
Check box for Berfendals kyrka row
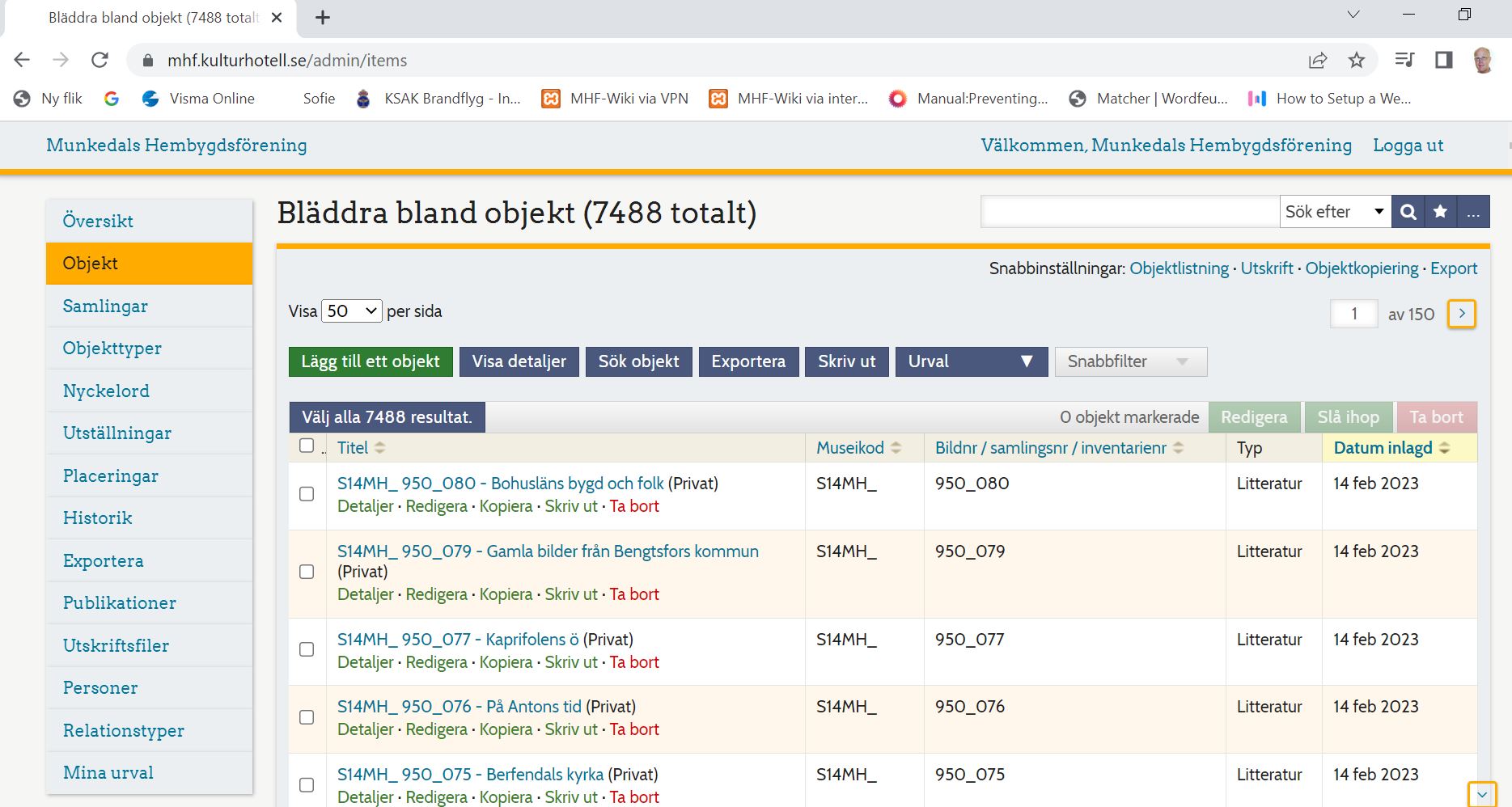coord(307,784)
